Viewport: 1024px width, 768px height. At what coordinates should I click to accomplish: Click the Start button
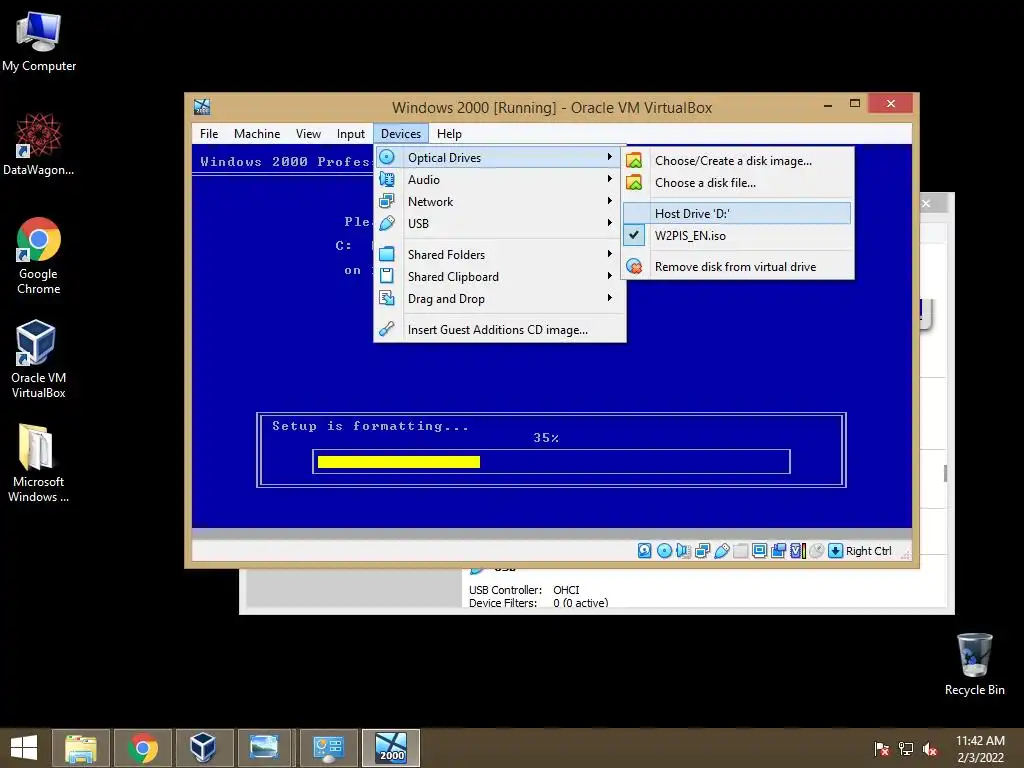point(24,748)
